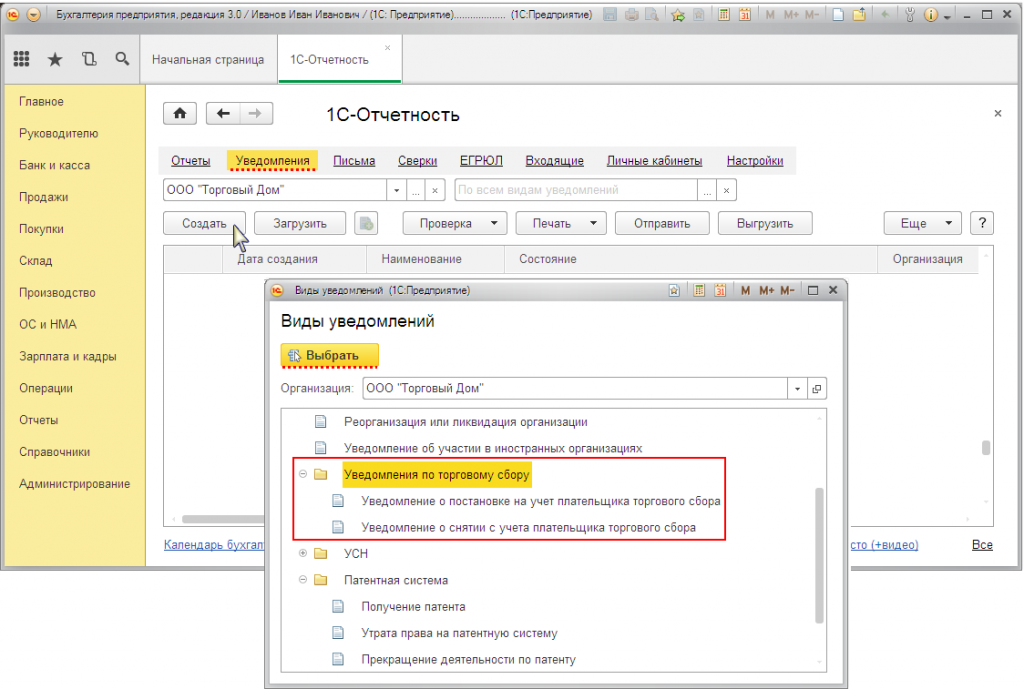
Task: Open the Проверка dropdown button
Action: pos(454,223)
